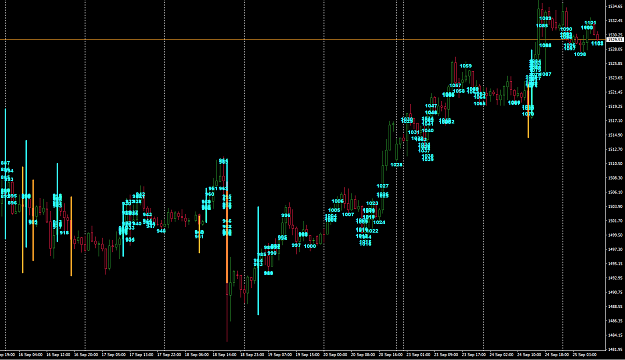This screenshot has width=625, height=360.
Task: Click the 1519.25 price axis label
Action: pos(616,106)
